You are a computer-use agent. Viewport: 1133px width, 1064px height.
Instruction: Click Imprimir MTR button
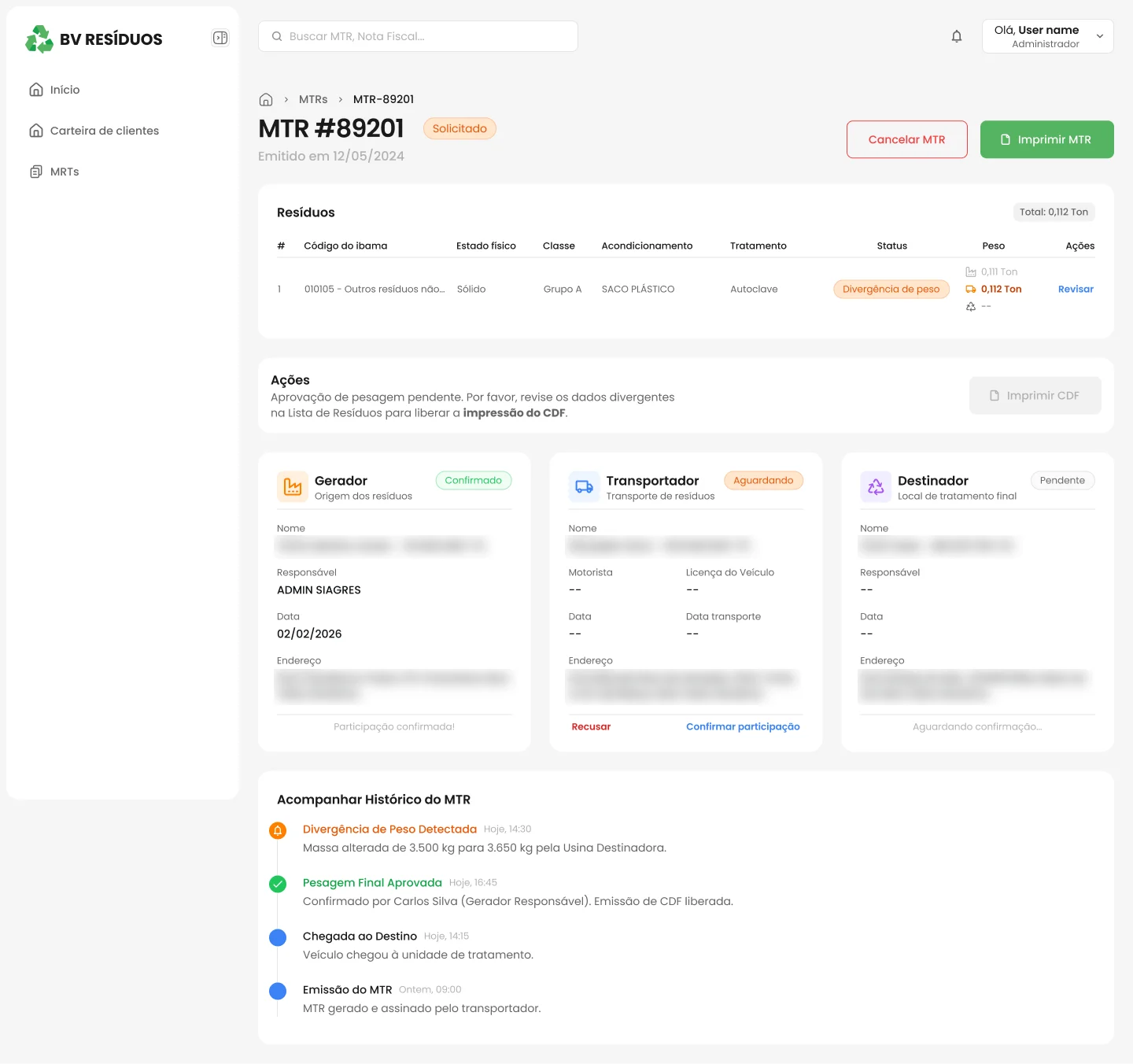(1047, 139)
